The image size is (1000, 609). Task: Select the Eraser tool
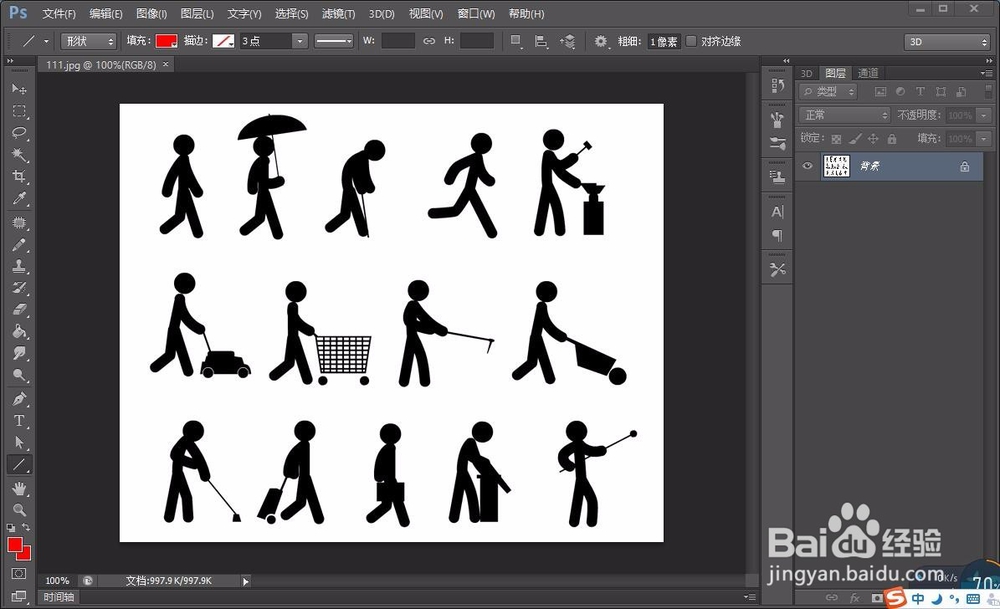(x=19, y=309)
